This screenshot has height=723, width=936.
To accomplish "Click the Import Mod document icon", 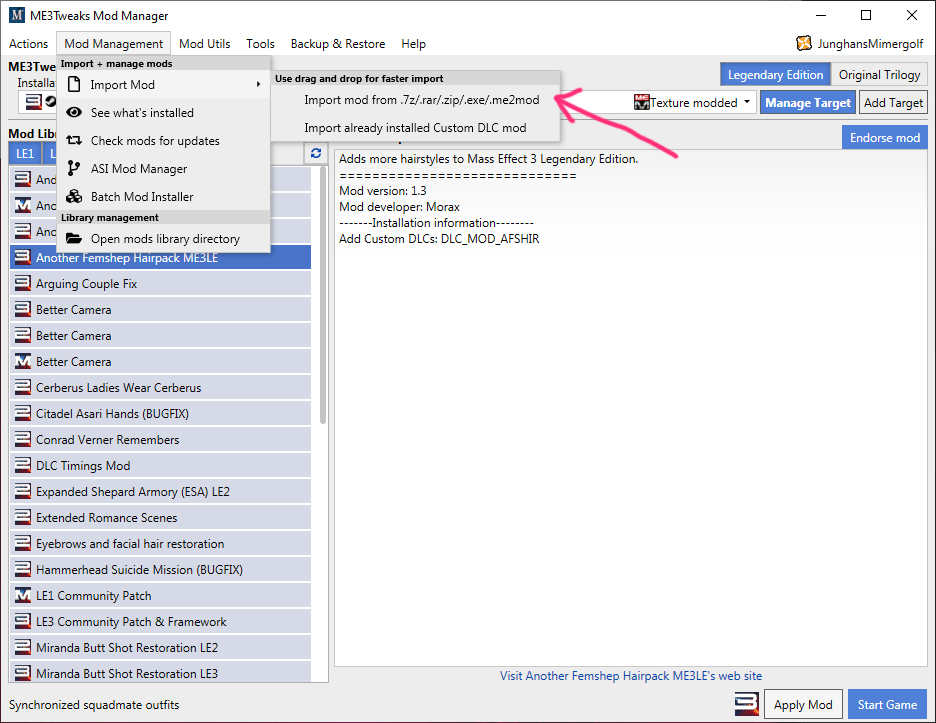I will click(74, 85).
